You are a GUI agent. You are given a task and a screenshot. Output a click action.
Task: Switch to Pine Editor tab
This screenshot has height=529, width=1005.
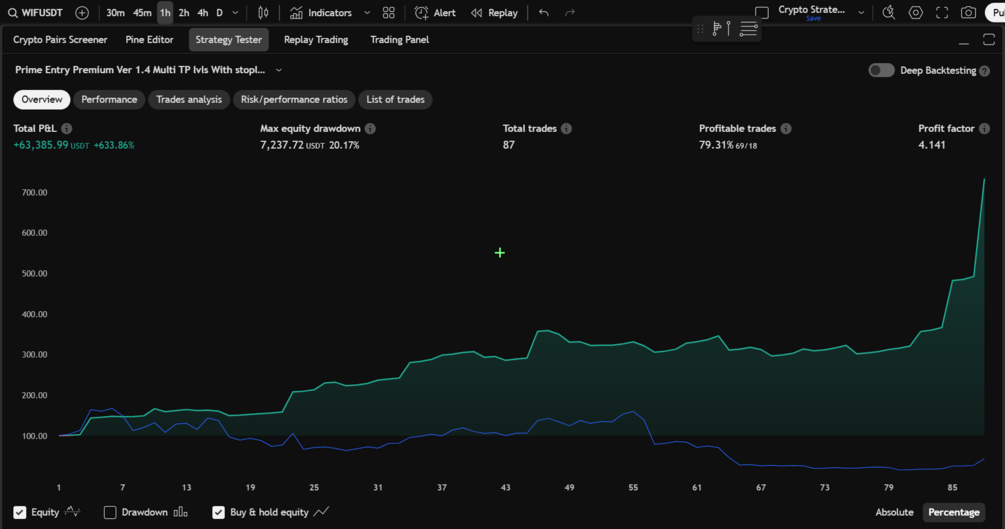click(149, 40)
